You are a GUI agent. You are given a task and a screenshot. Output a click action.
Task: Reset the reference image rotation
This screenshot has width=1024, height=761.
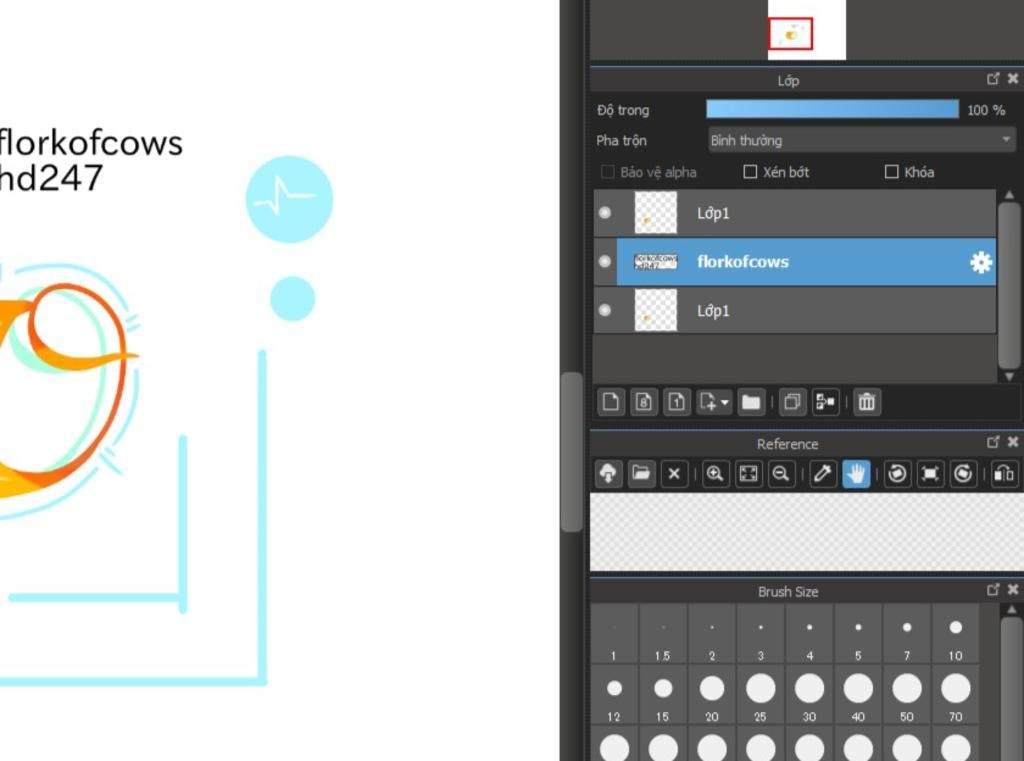(x=930, y=473)
